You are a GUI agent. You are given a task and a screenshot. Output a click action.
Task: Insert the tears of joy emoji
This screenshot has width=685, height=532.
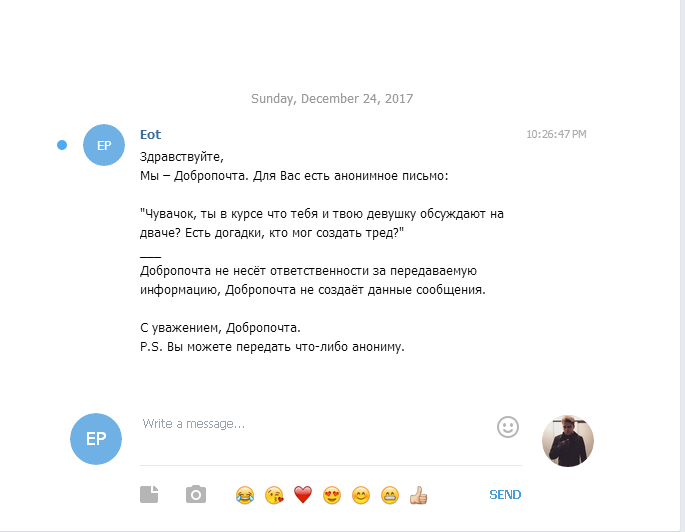(245, 495)
